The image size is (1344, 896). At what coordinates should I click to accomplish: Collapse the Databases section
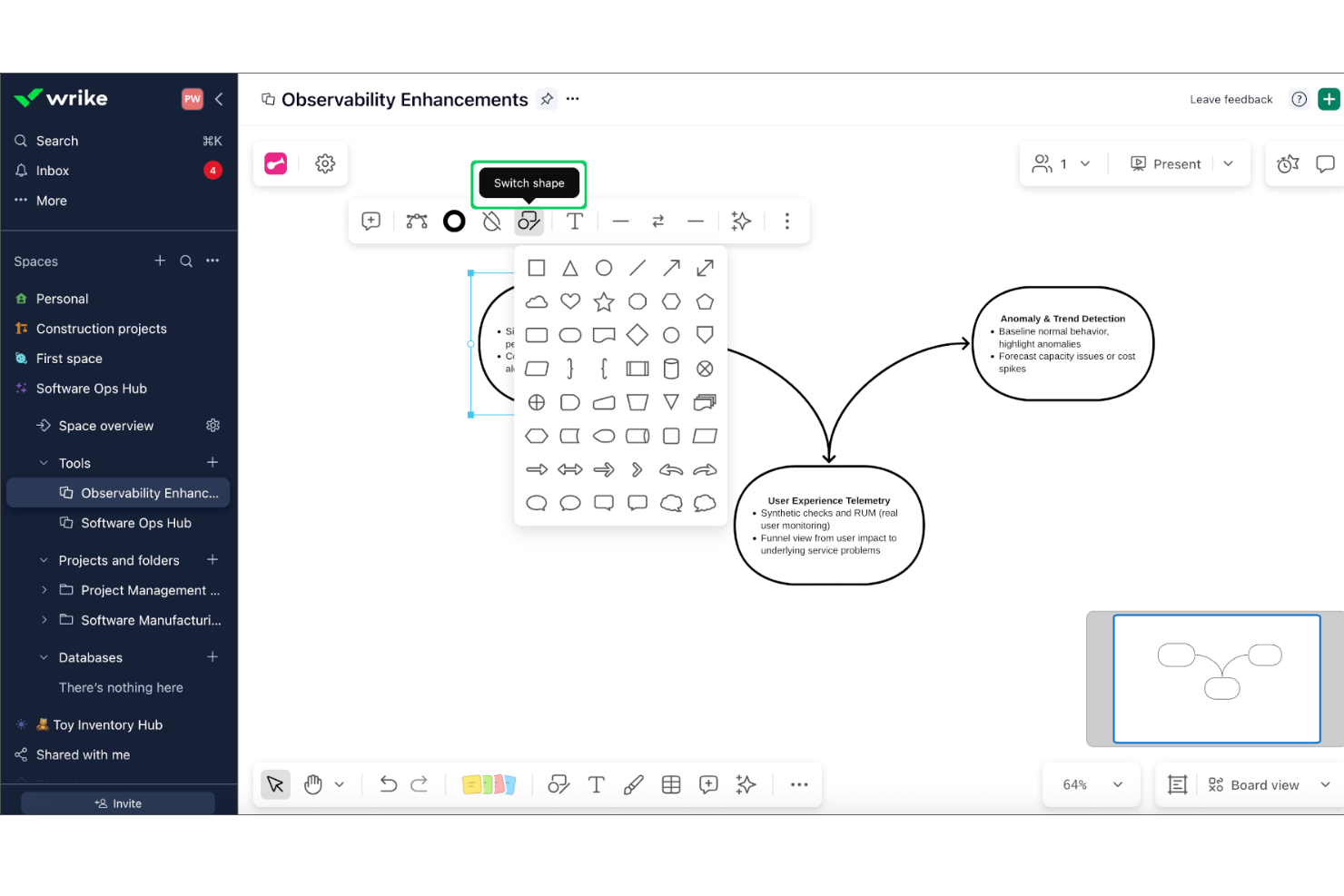[x=44, y=657]
